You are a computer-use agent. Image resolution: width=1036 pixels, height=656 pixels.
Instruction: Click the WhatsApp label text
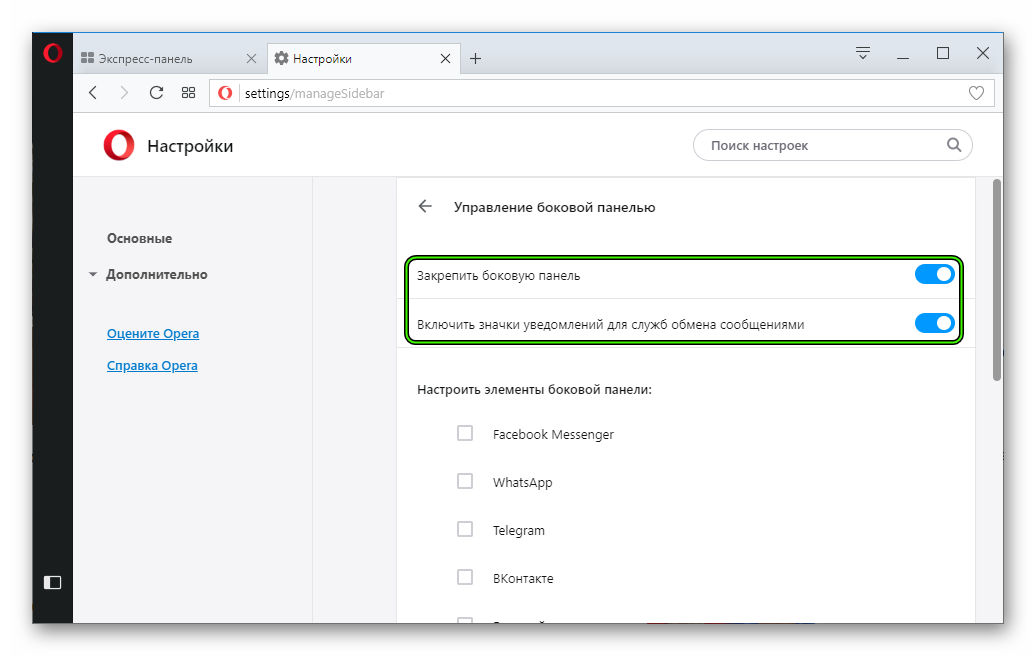point(523,482)
